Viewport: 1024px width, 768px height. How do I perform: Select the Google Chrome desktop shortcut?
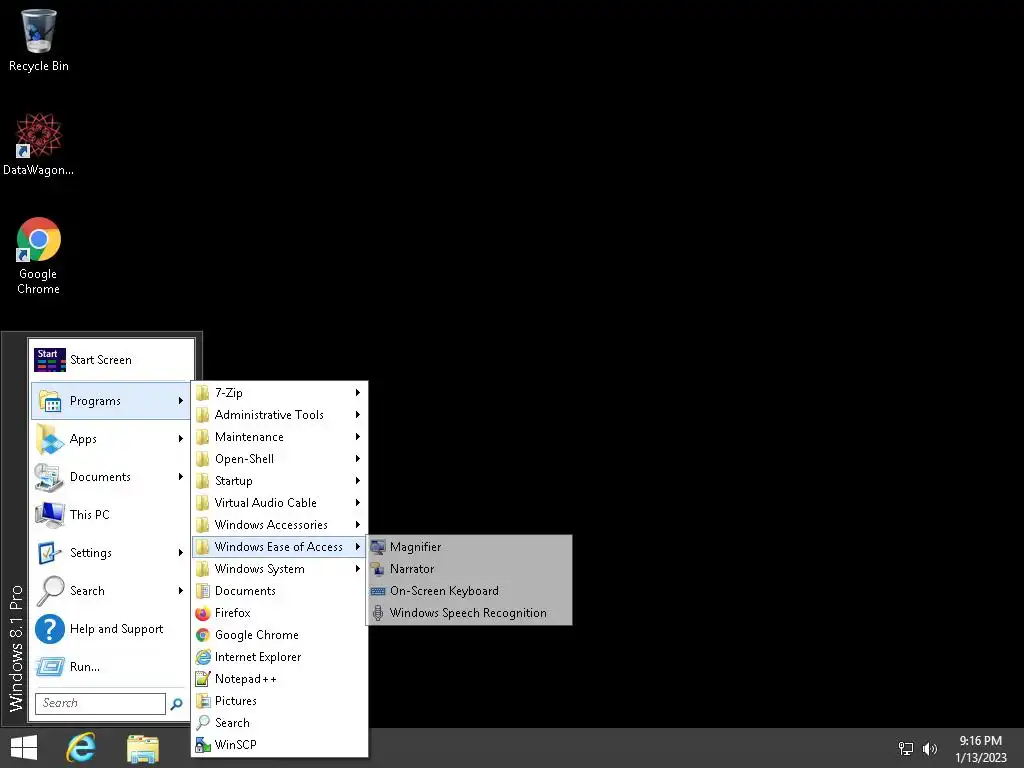39,255
